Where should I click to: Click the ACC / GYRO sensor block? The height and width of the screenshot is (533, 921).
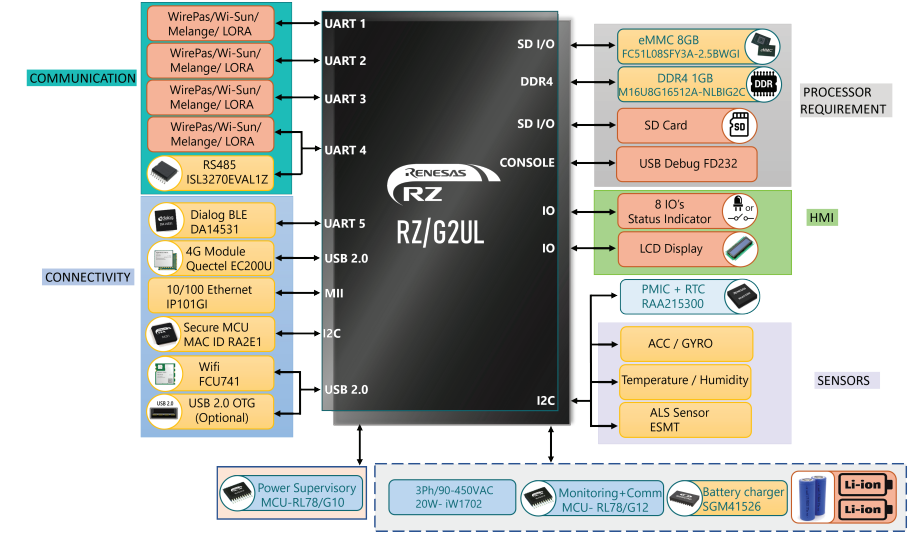click(x=686, y=344)
